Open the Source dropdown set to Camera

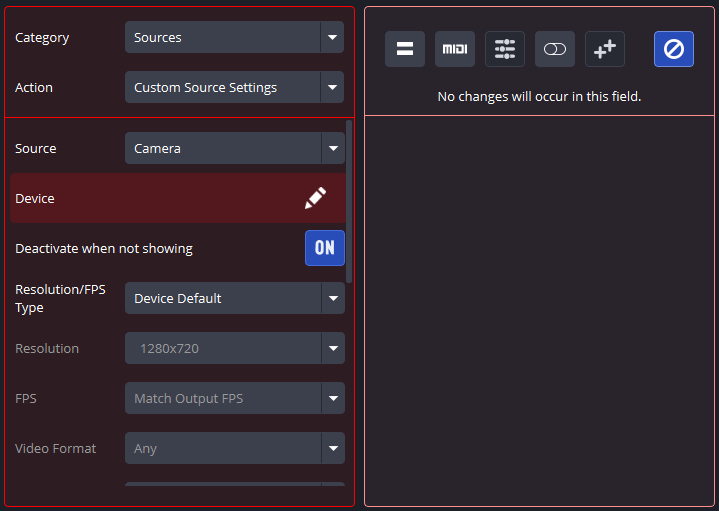tap(234, 148)
